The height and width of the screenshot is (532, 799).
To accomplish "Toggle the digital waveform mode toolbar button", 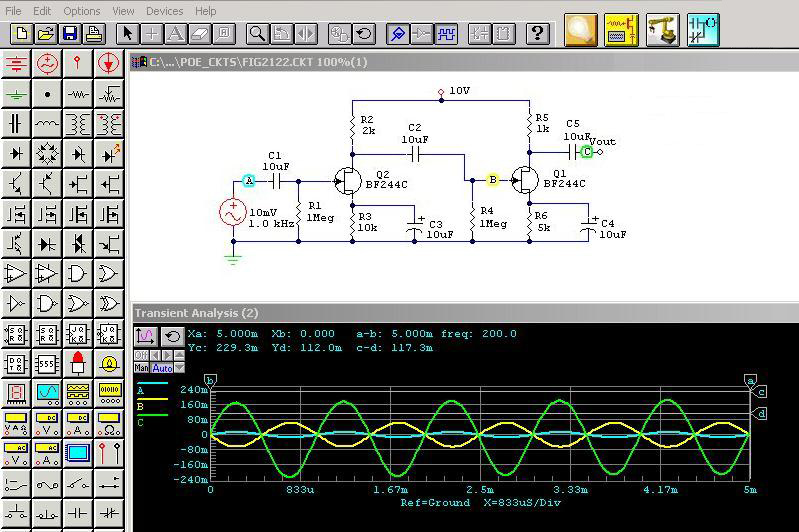I will 446,33.
